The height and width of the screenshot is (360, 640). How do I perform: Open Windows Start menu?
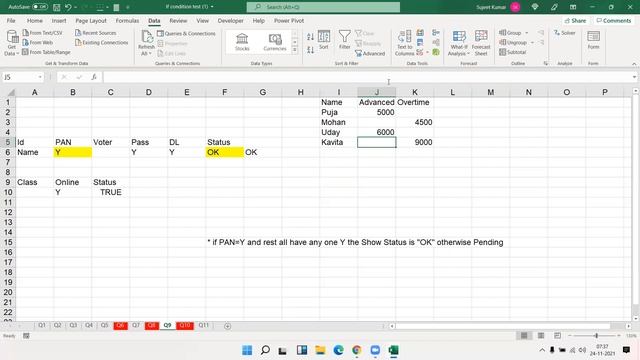(x=247, y=350)
